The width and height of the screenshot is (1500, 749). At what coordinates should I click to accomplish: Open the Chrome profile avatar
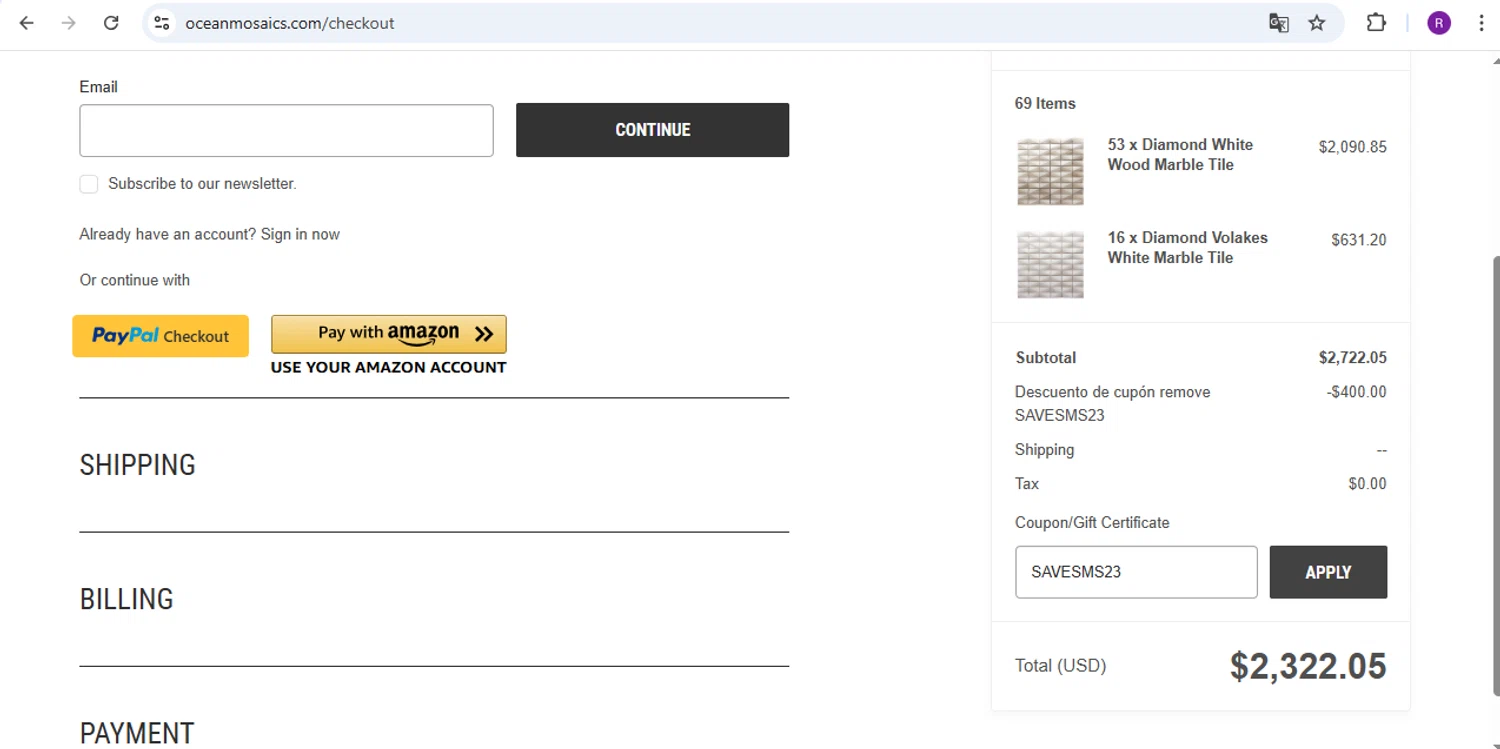(x=1438, y=23)
